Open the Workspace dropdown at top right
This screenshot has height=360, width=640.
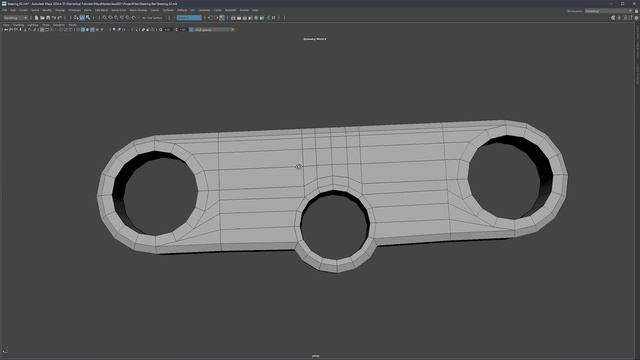click(x=609, y=11)
